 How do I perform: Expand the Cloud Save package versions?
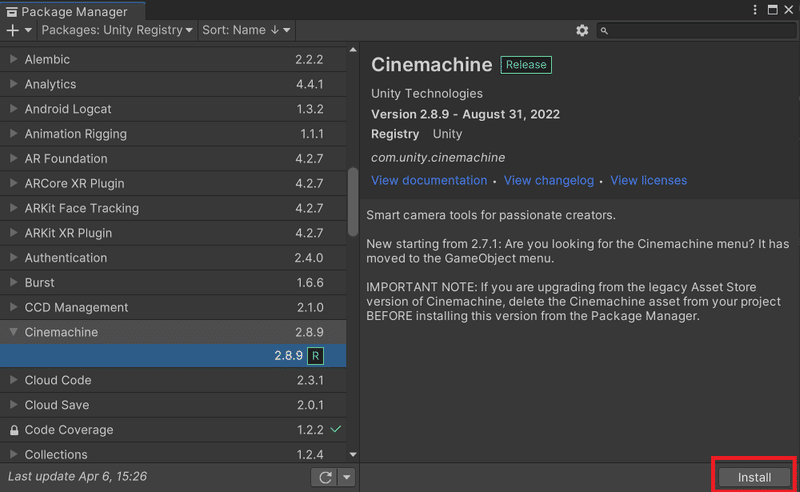(13, 405)
